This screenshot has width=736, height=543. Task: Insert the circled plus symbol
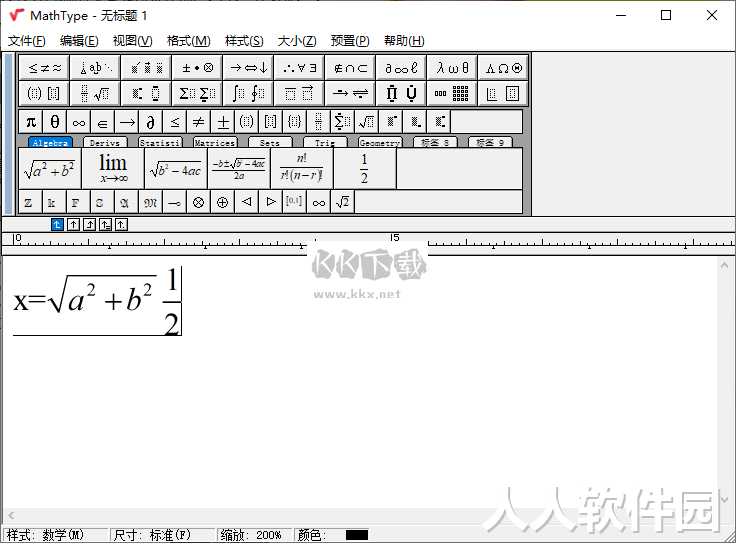click(222, 202)
